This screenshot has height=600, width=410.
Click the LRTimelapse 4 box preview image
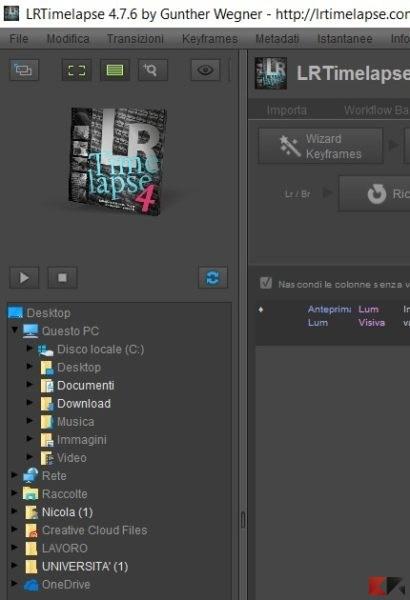pos(118,161)
